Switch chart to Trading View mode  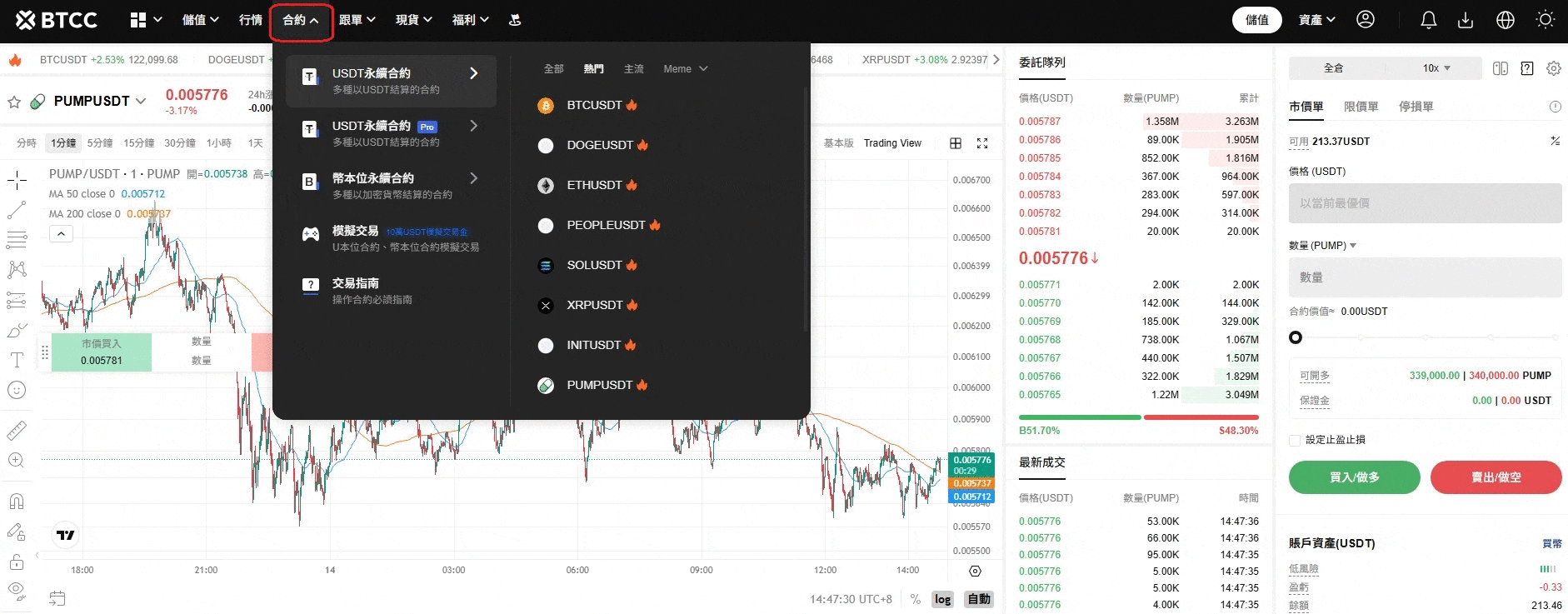click(892, 143)
